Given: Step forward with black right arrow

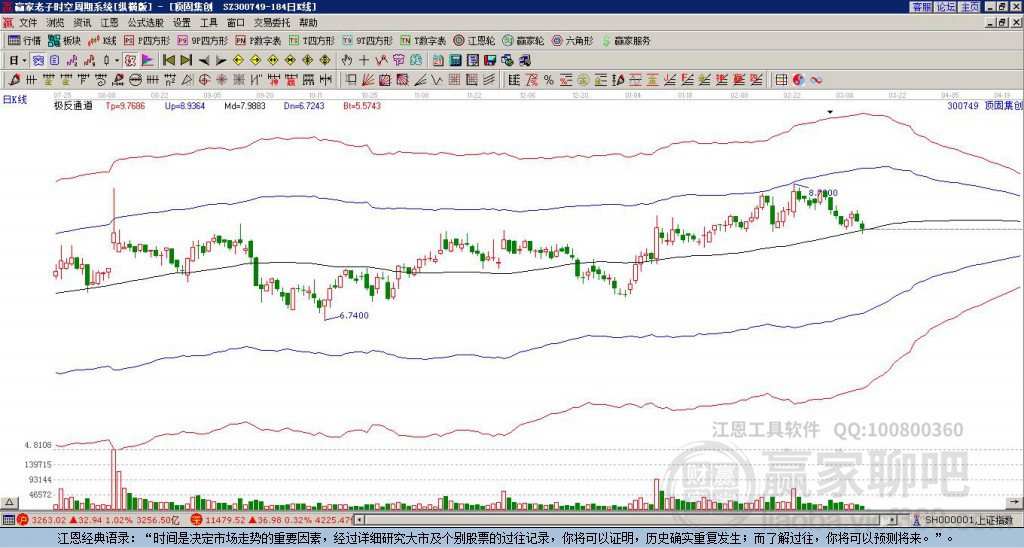Looking at the screenshot, I should (221, 61).
